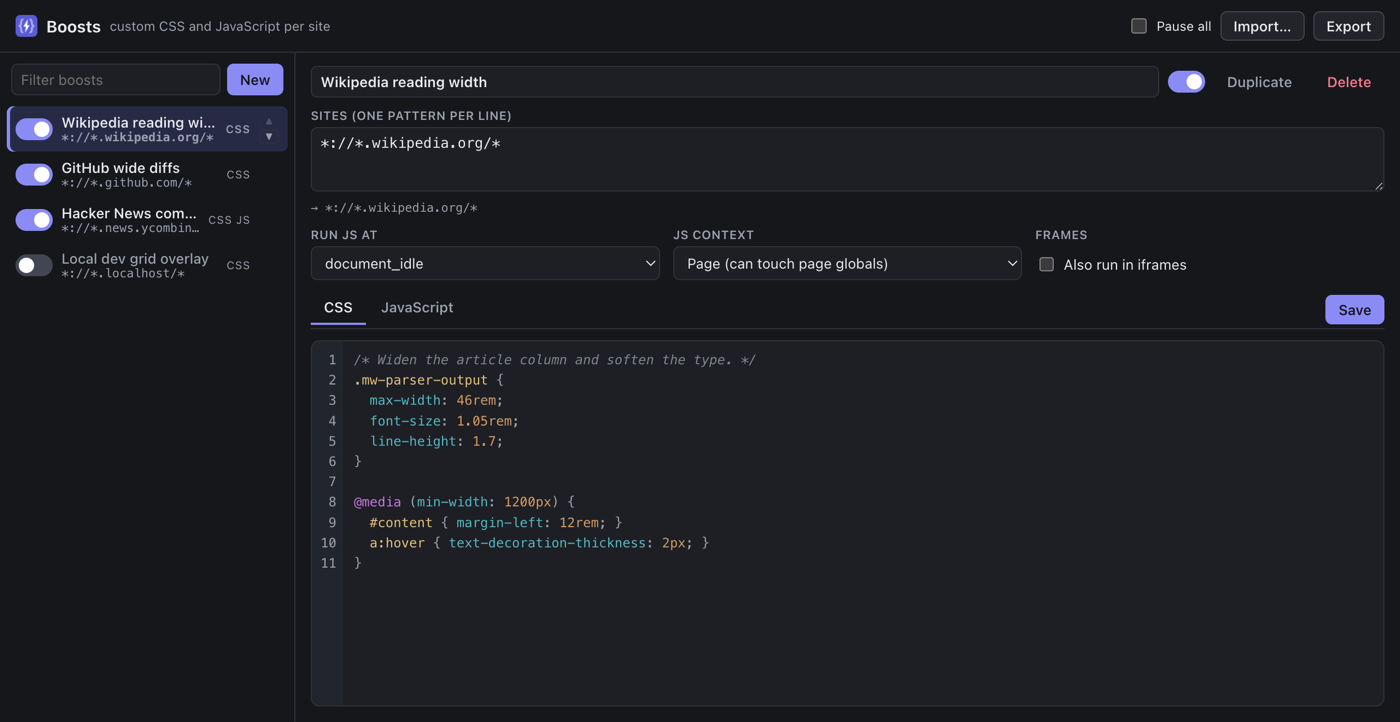1400x722 pixels.
Task: Open the Run JS at dropdown
Action: 485,263
